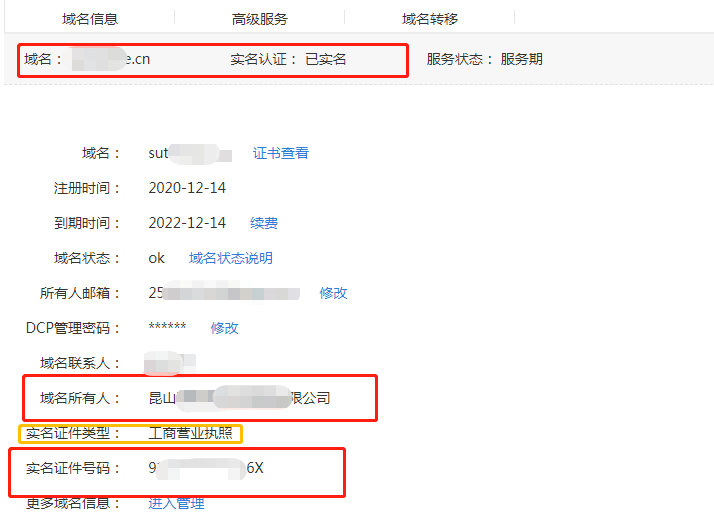Image resolution: width=714 pixels, height=526 pixels.
Task: Click the masked 所有人邮箱 email address
Action: click(224, 293)
